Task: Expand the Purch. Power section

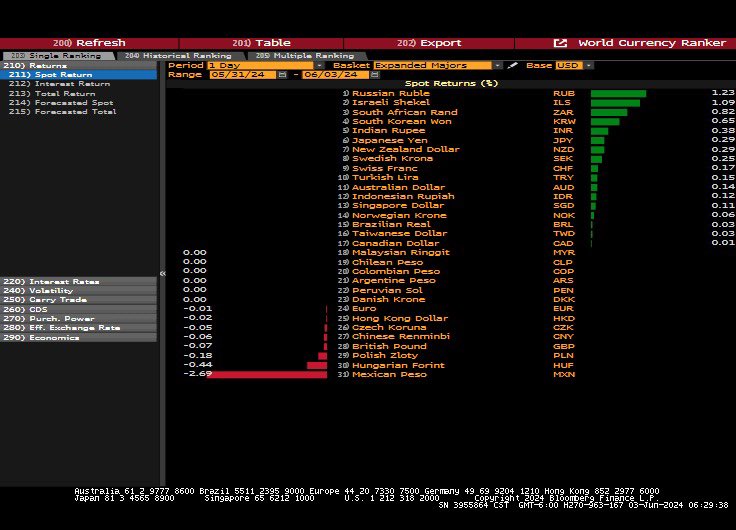Action: point(78,319)
